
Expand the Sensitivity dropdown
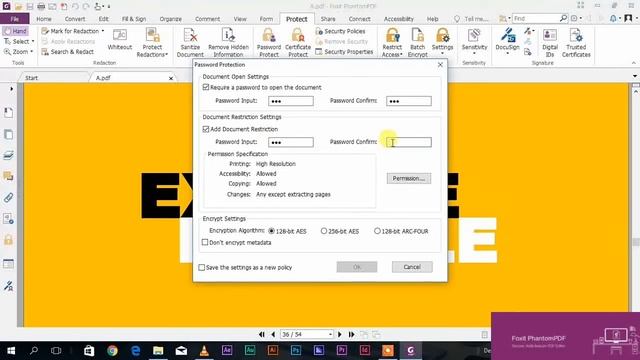(474, 53)
